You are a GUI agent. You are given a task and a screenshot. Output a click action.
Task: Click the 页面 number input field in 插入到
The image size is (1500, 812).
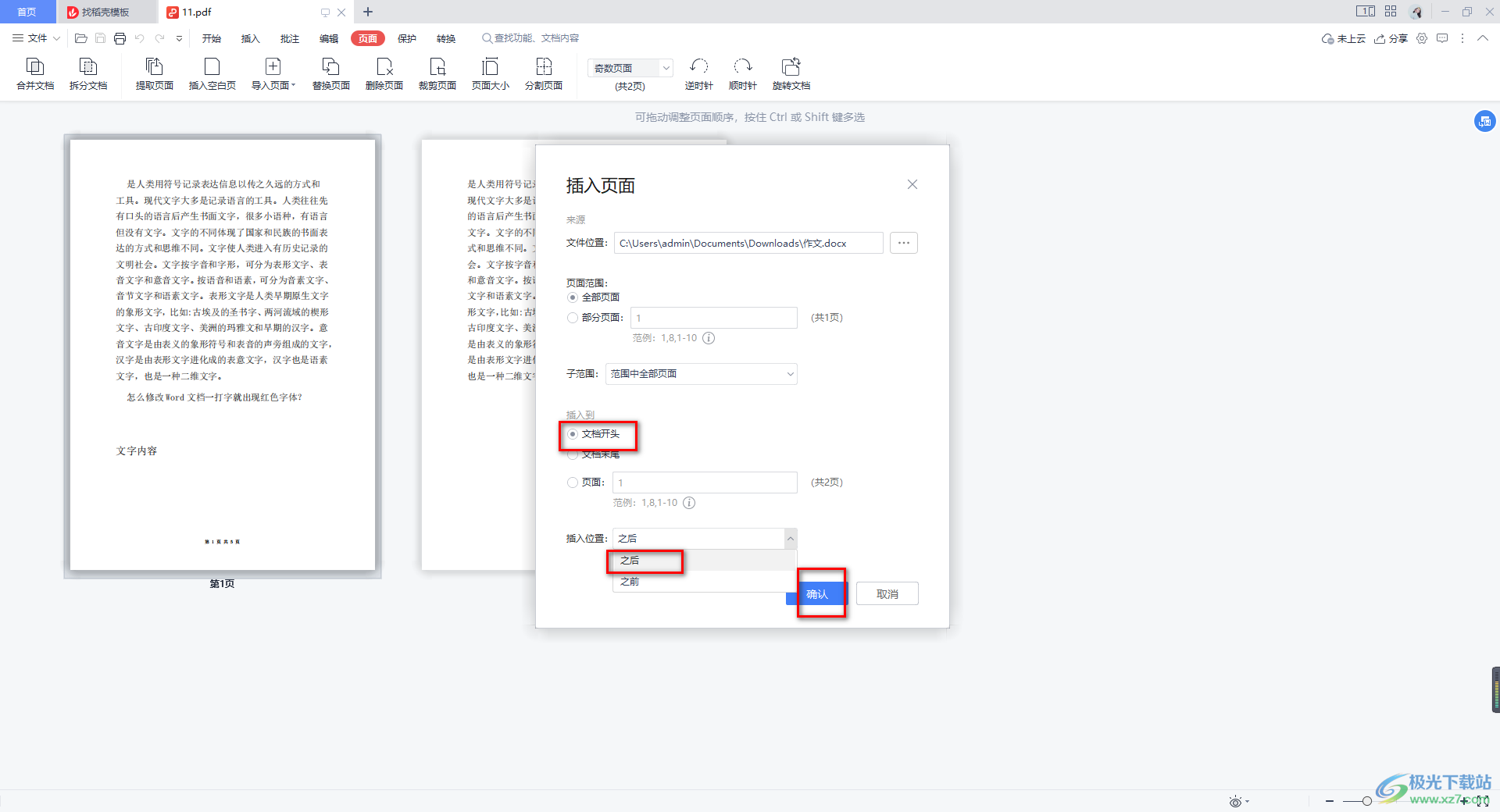tap(705, 483)
